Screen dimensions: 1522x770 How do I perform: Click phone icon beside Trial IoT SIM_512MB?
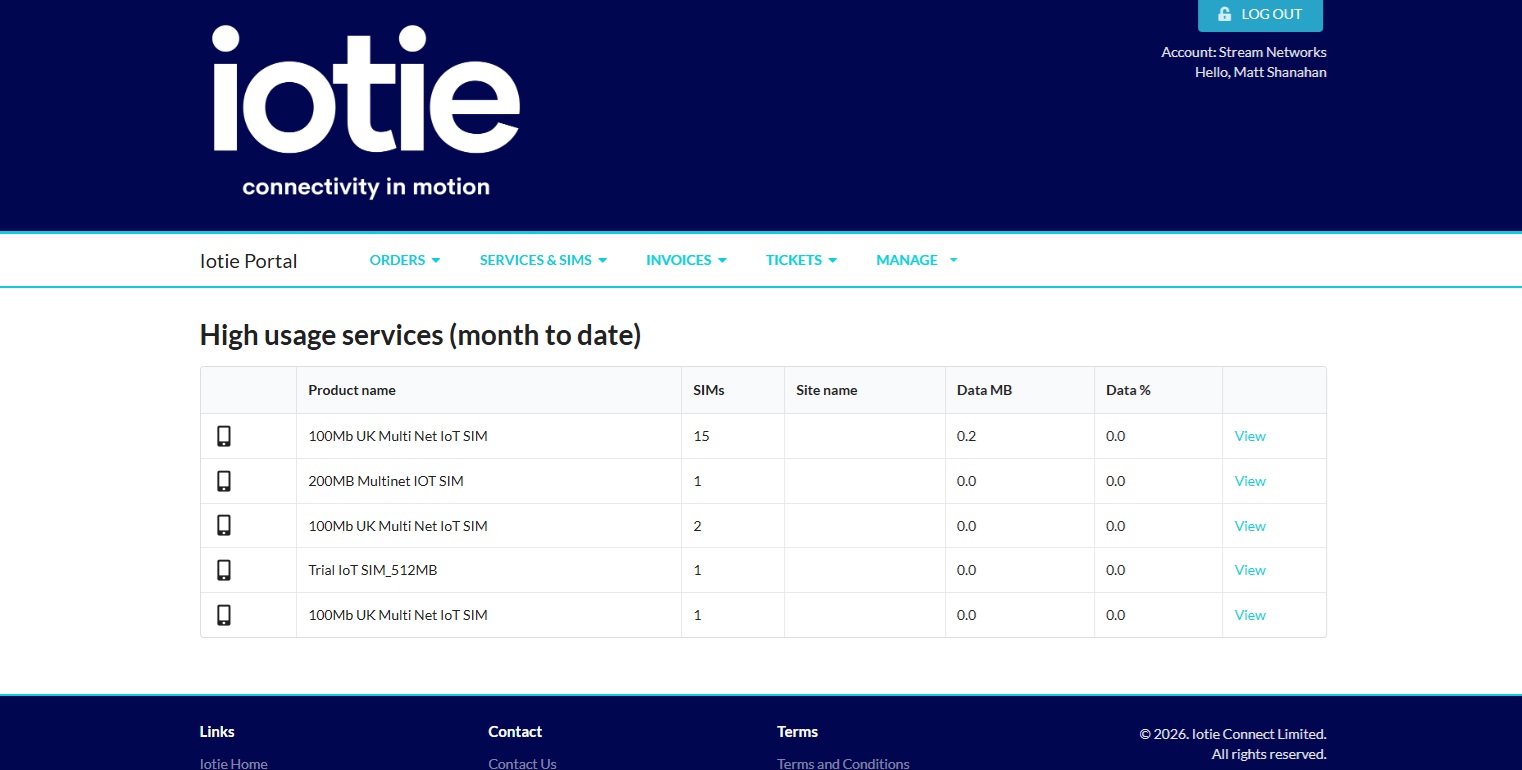[x=224, y=570]
